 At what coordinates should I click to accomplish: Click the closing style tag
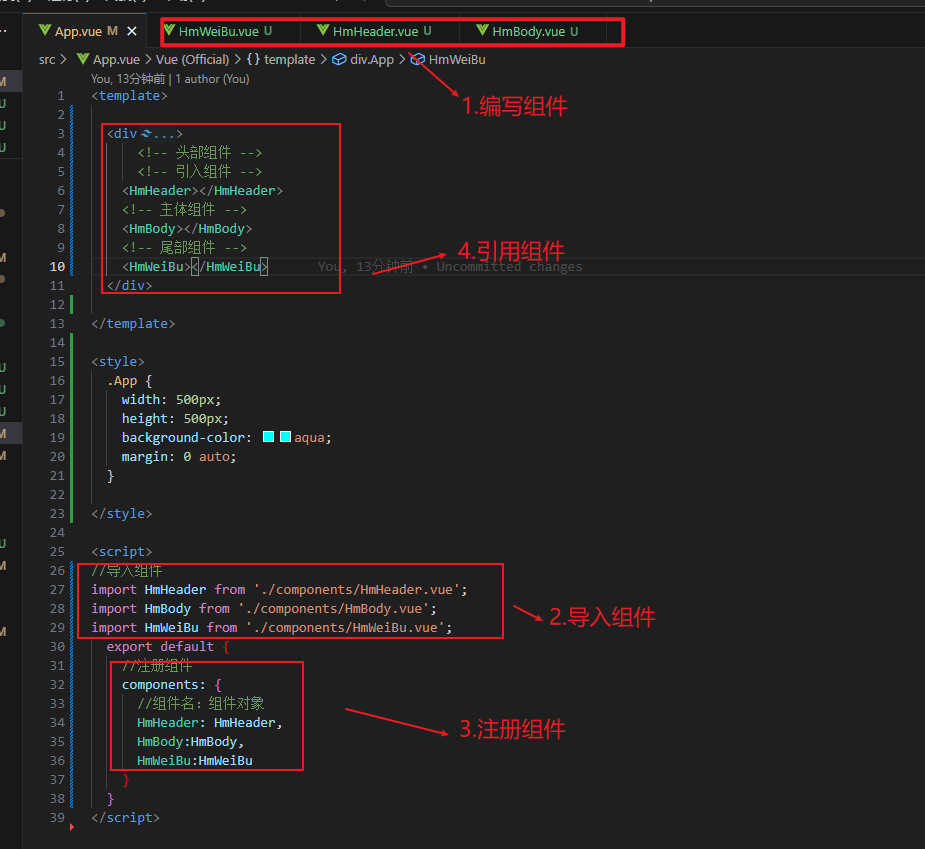[x=122, y=514]
